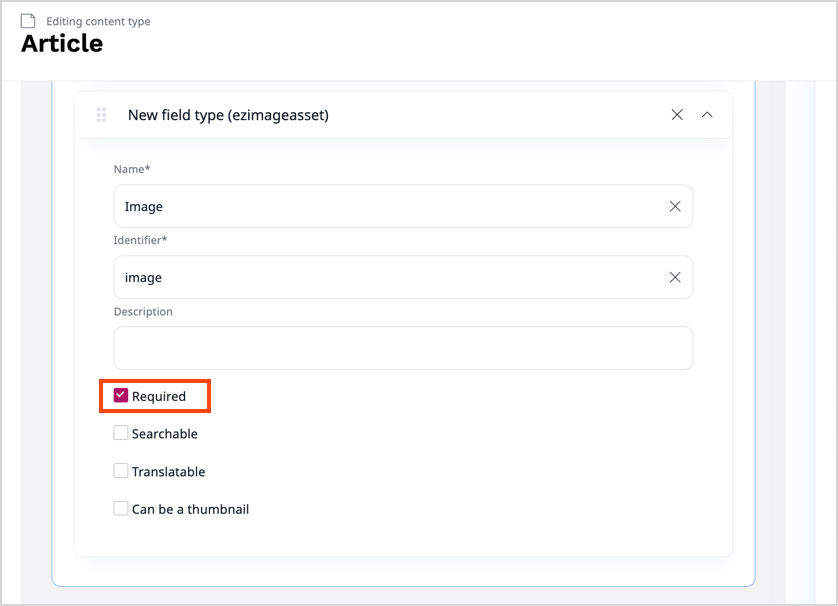Click the Article page title
The width and height of the screenshot is (838, 606).
click(x=62, y=44)
